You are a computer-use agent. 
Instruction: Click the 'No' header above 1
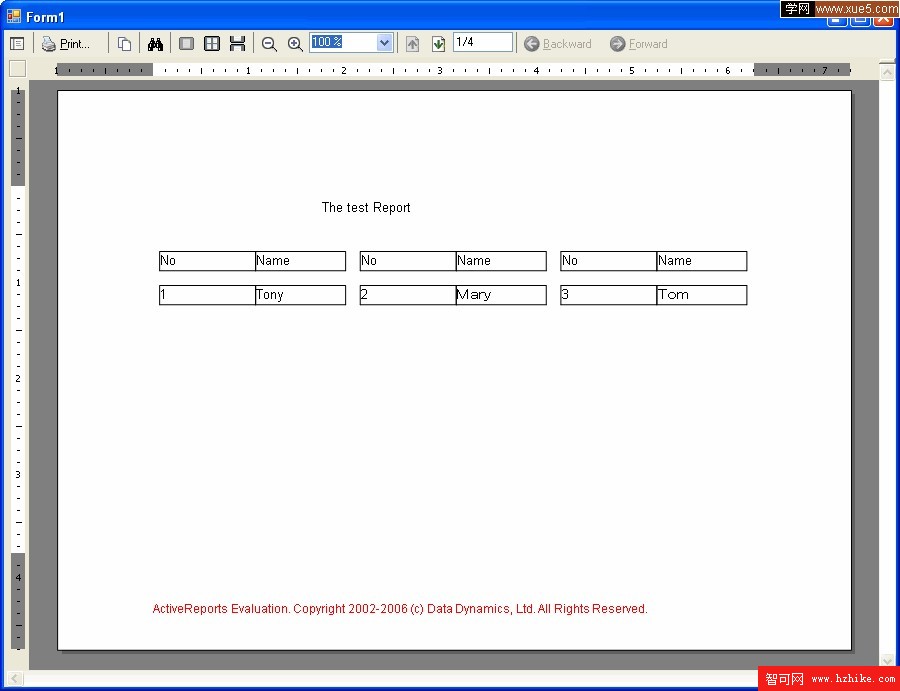tap(207, 261)
